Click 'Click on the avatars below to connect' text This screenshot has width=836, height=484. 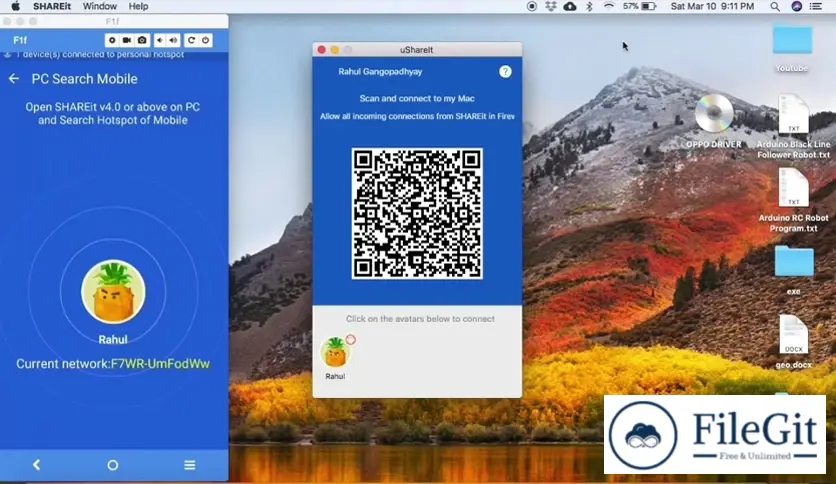(x=420, y=319)
